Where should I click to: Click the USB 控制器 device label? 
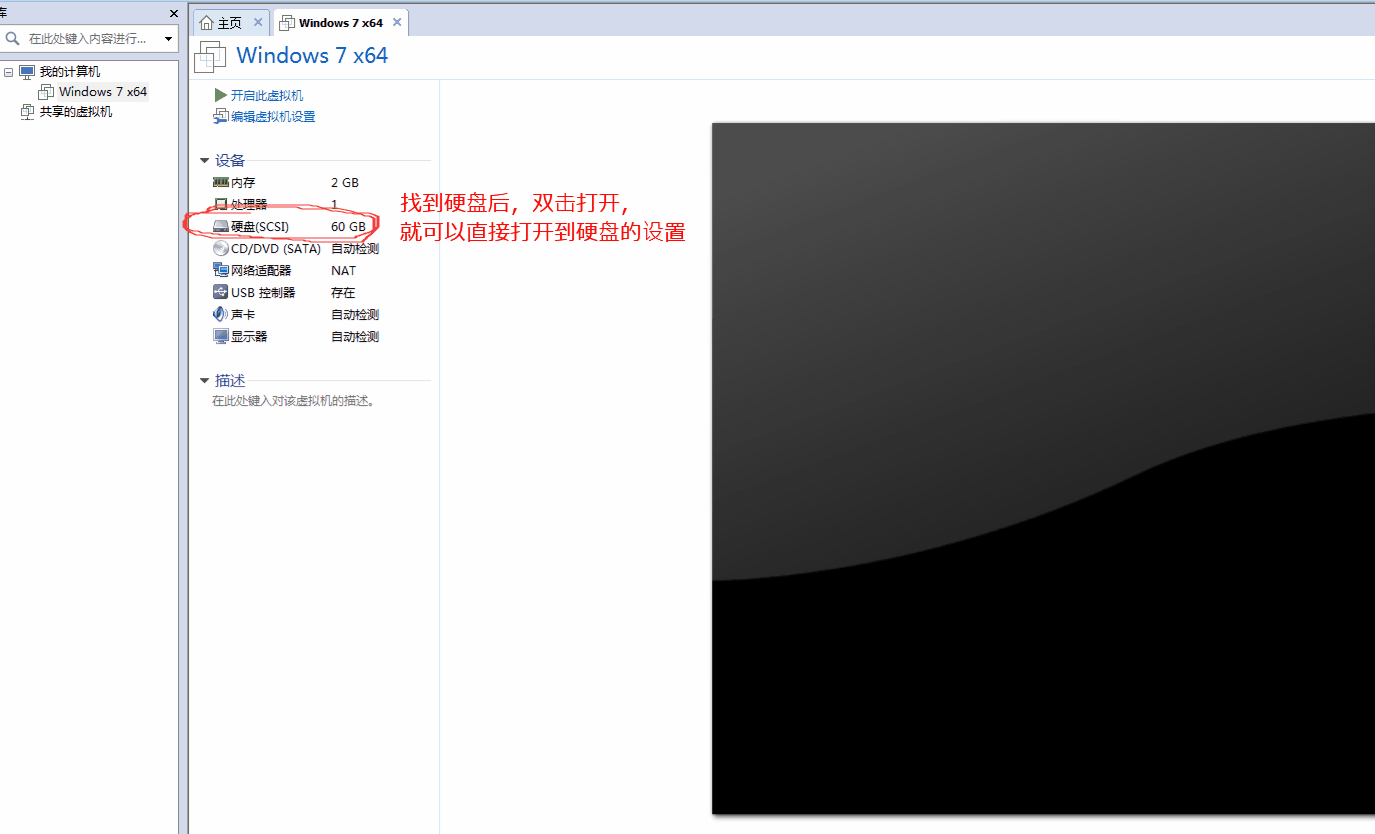coord(263,293)
